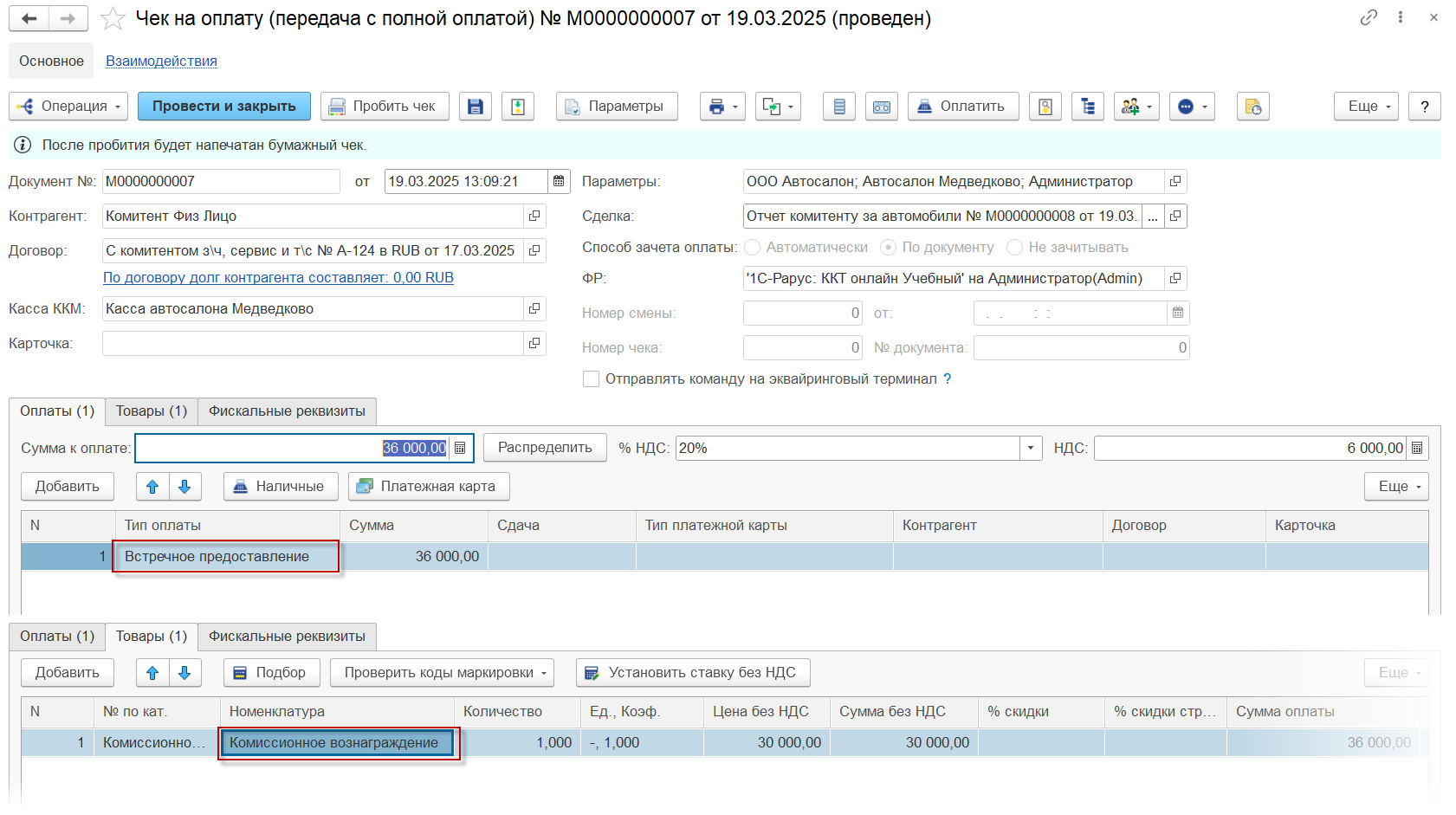Go back with the left arrow
Viewport: 1456px width, 815px height.
(29, 18)
